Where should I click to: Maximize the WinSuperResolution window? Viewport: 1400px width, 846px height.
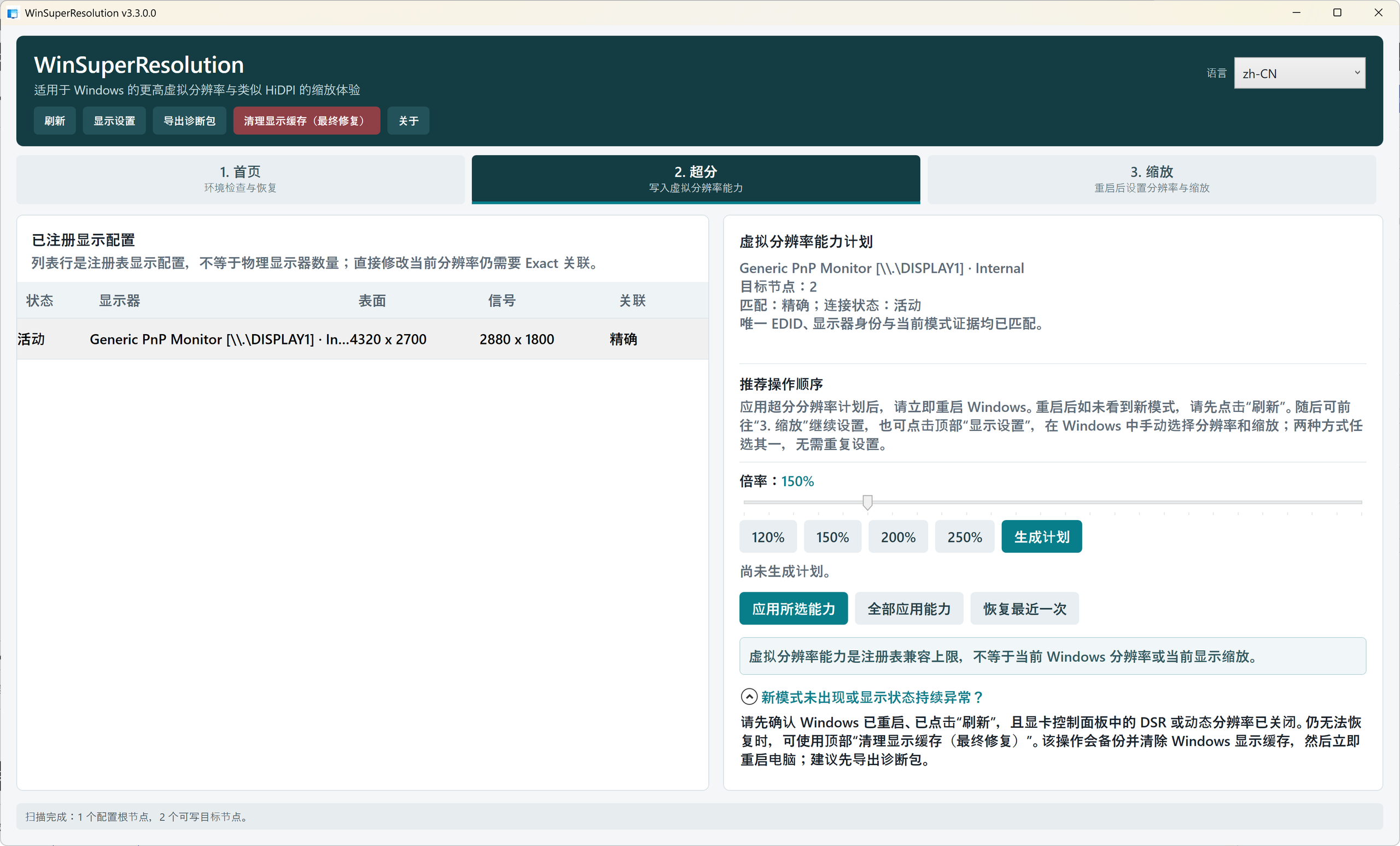point(1338,13)
